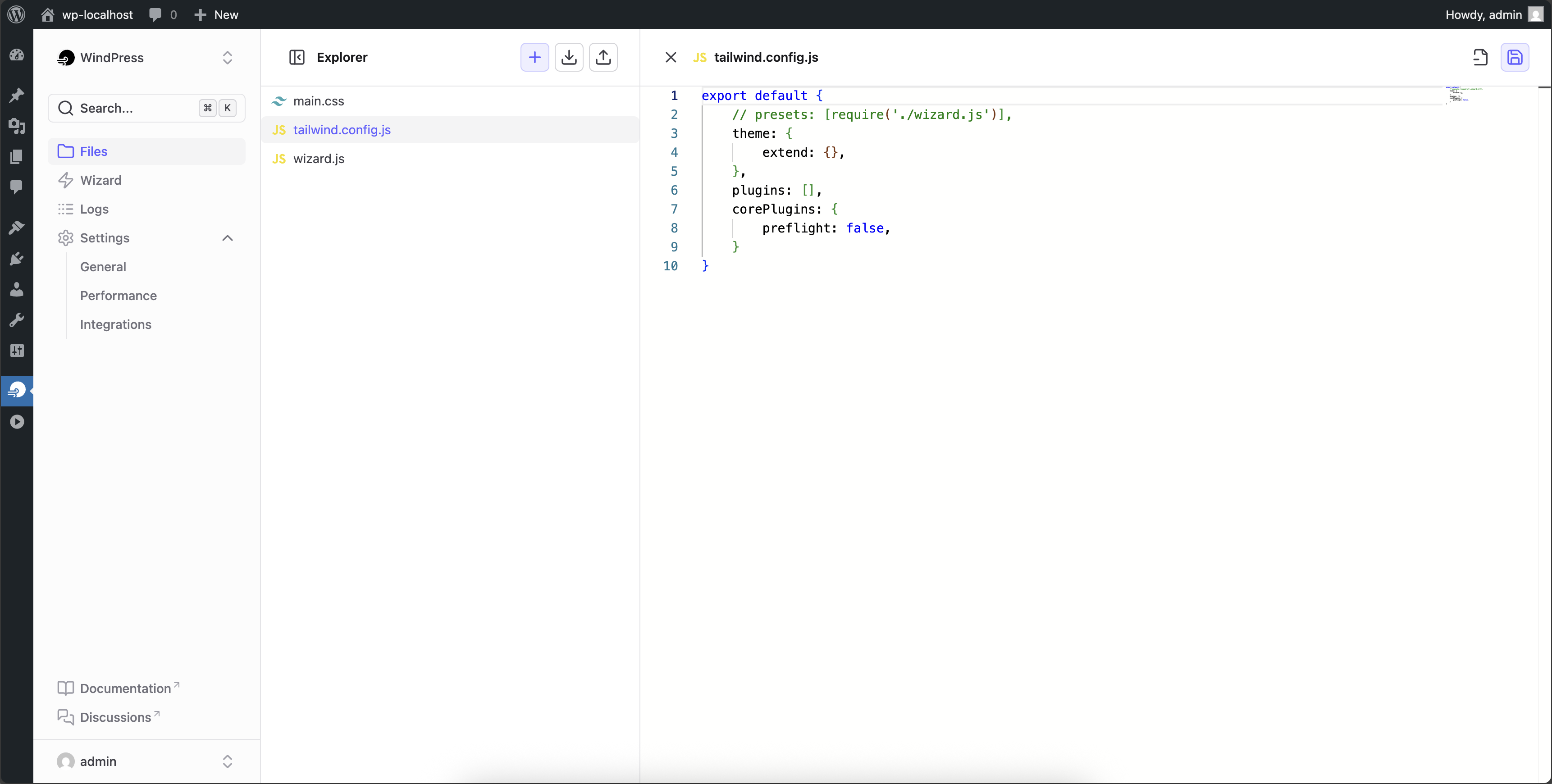Click the 'export default {' code line

point(762,95)
